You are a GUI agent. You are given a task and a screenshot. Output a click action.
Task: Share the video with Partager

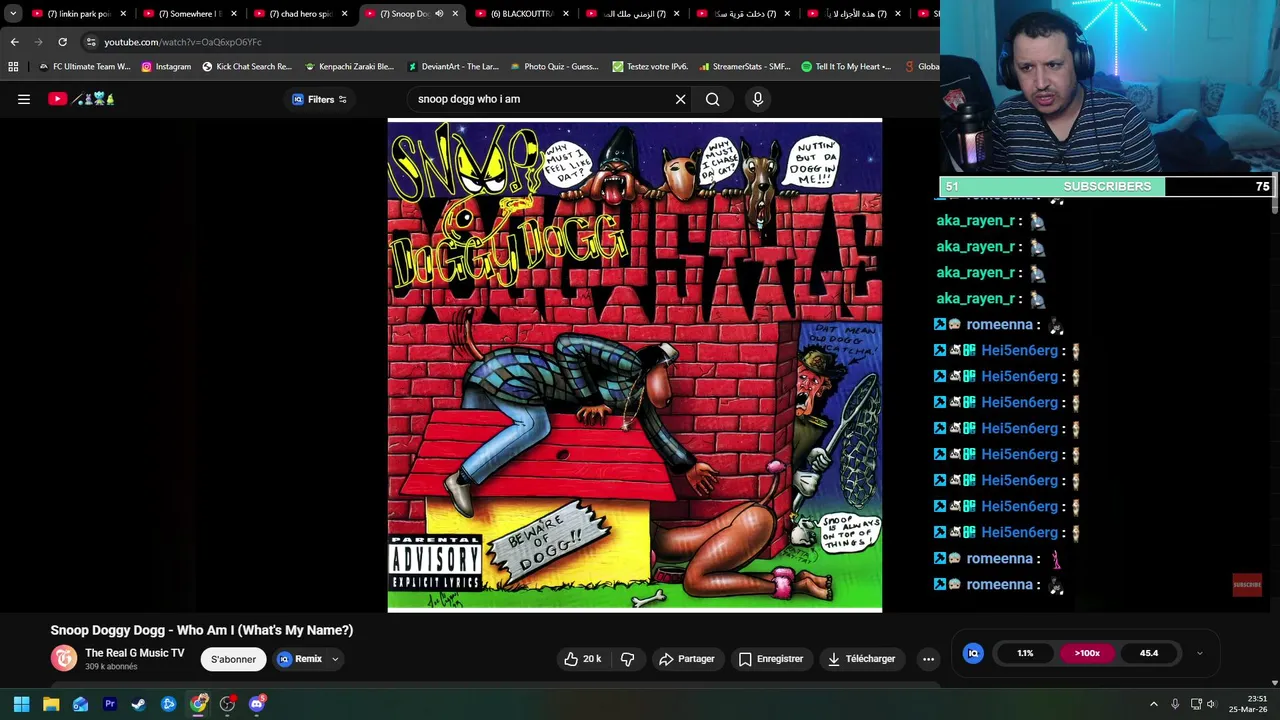(687, 659)
